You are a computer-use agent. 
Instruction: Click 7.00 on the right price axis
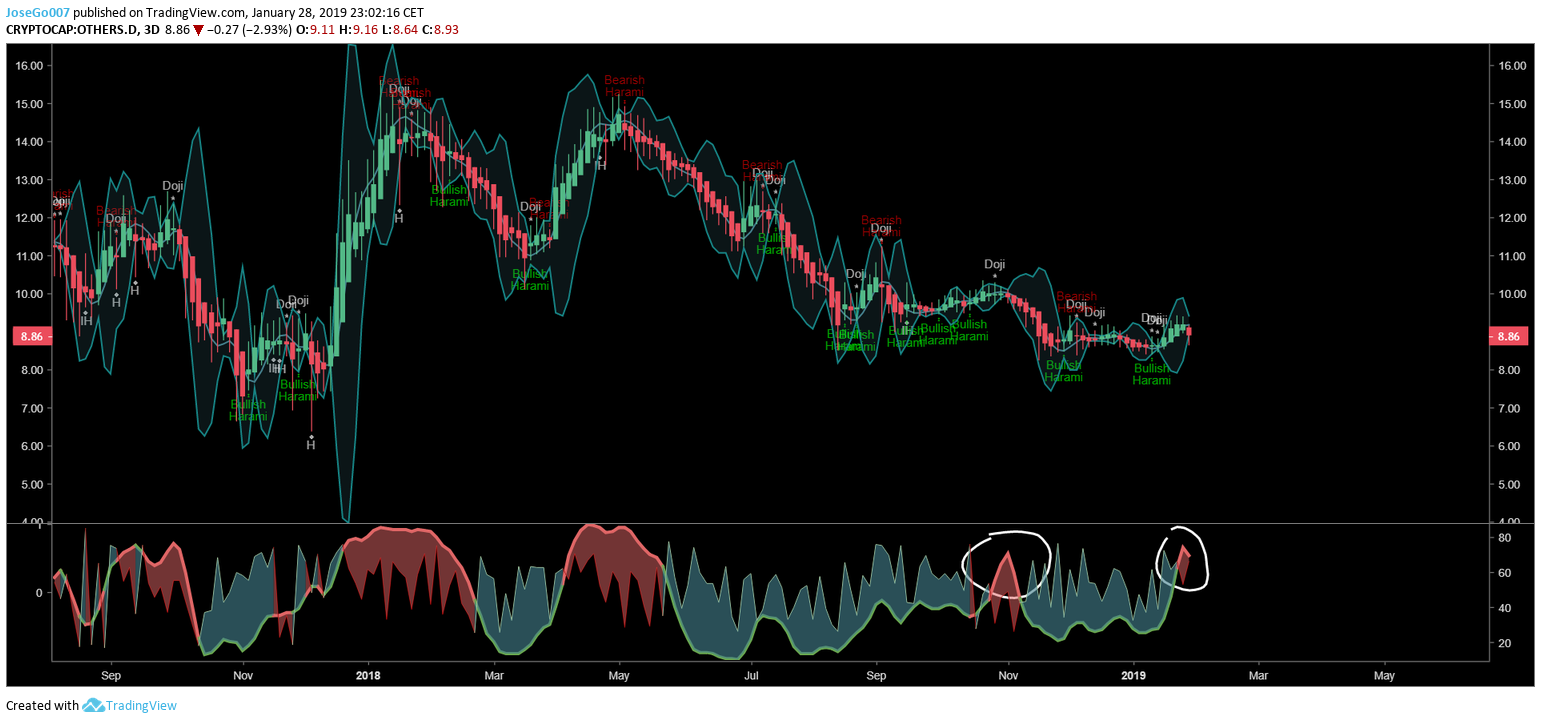(1511, 409)
